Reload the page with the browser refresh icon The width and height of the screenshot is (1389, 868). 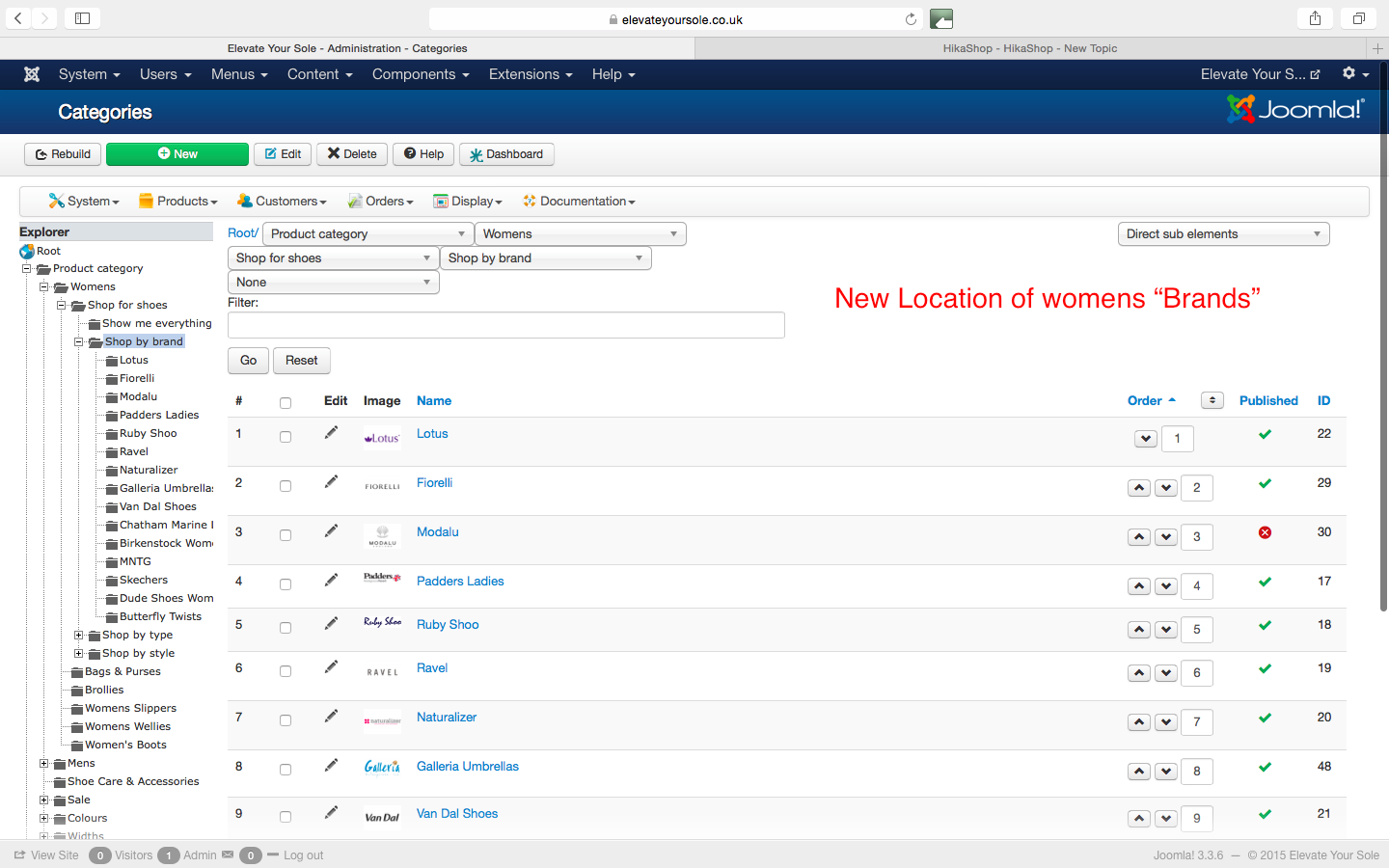click(911, 19)
